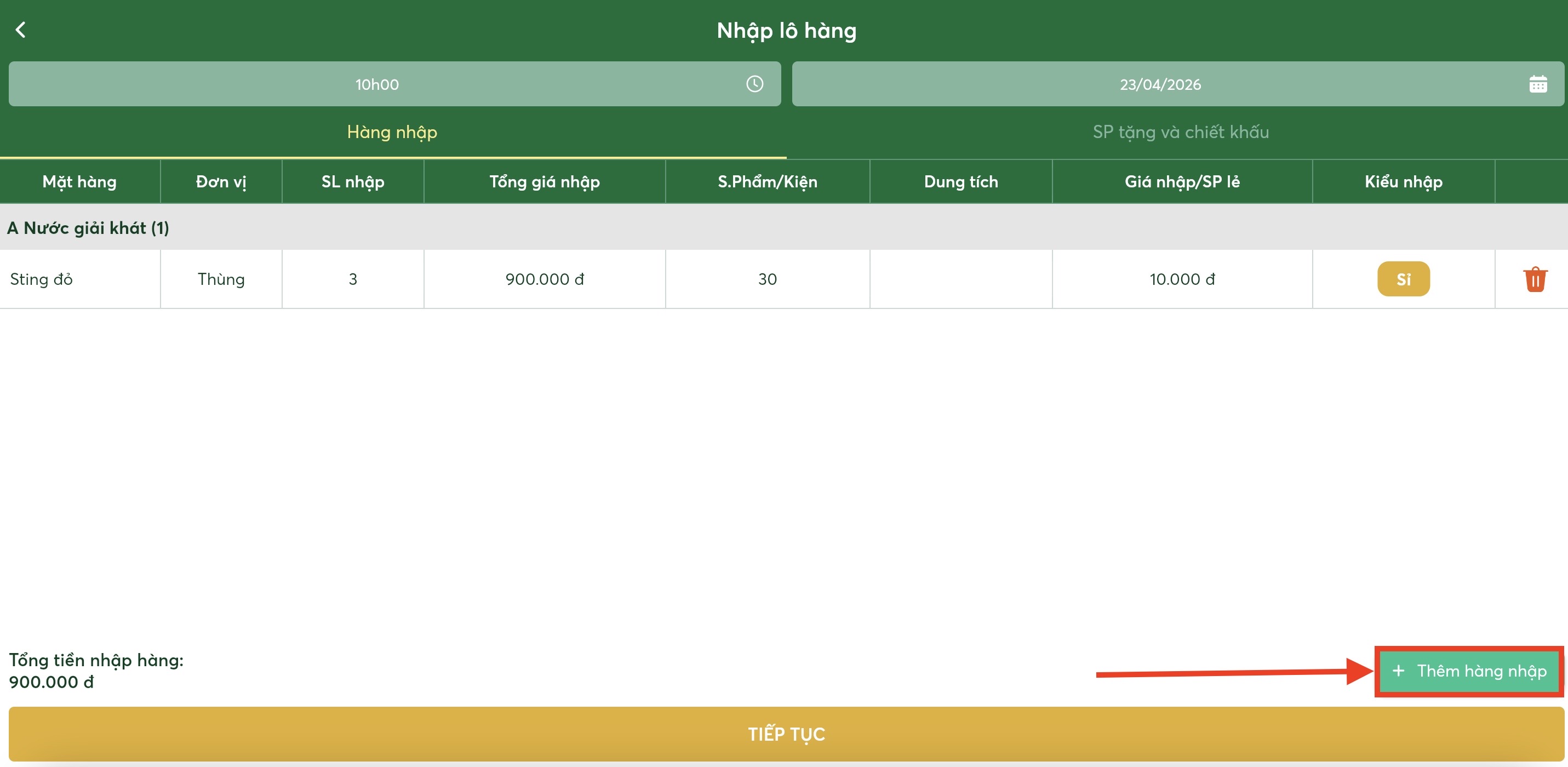The image size is (1568, 767).
Task: Select the Sting đỏ item name cell
Action: pos(80,279)
